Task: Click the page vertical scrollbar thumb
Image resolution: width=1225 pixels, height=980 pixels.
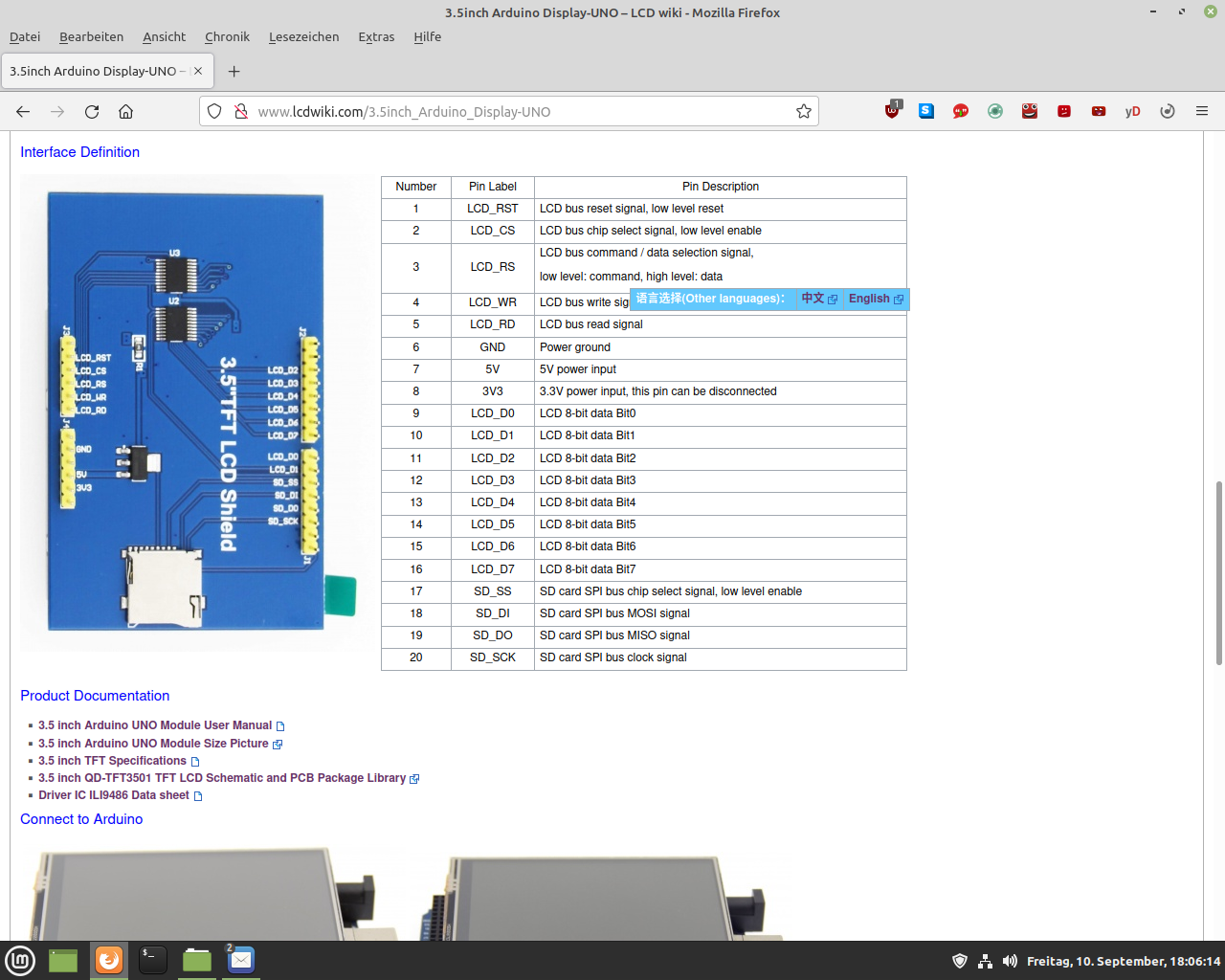Action: pyautogui.click(x=1218, y=572)
